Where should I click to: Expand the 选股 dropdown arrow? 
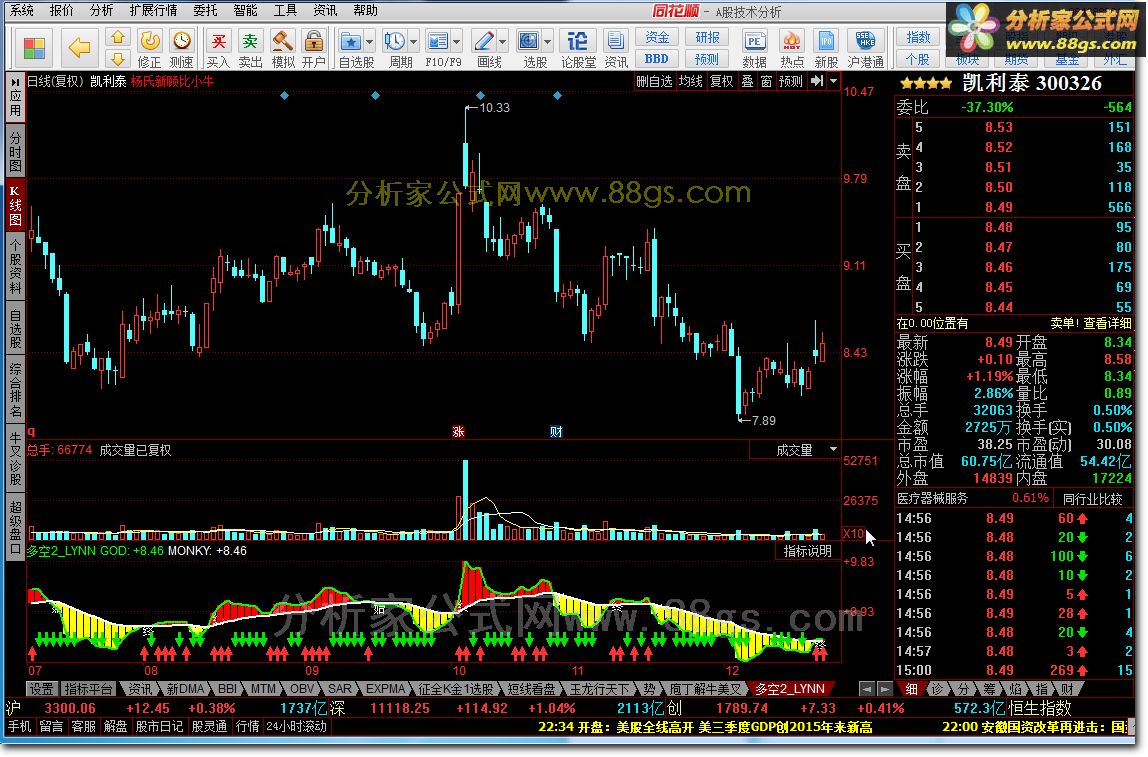[547, 42]
